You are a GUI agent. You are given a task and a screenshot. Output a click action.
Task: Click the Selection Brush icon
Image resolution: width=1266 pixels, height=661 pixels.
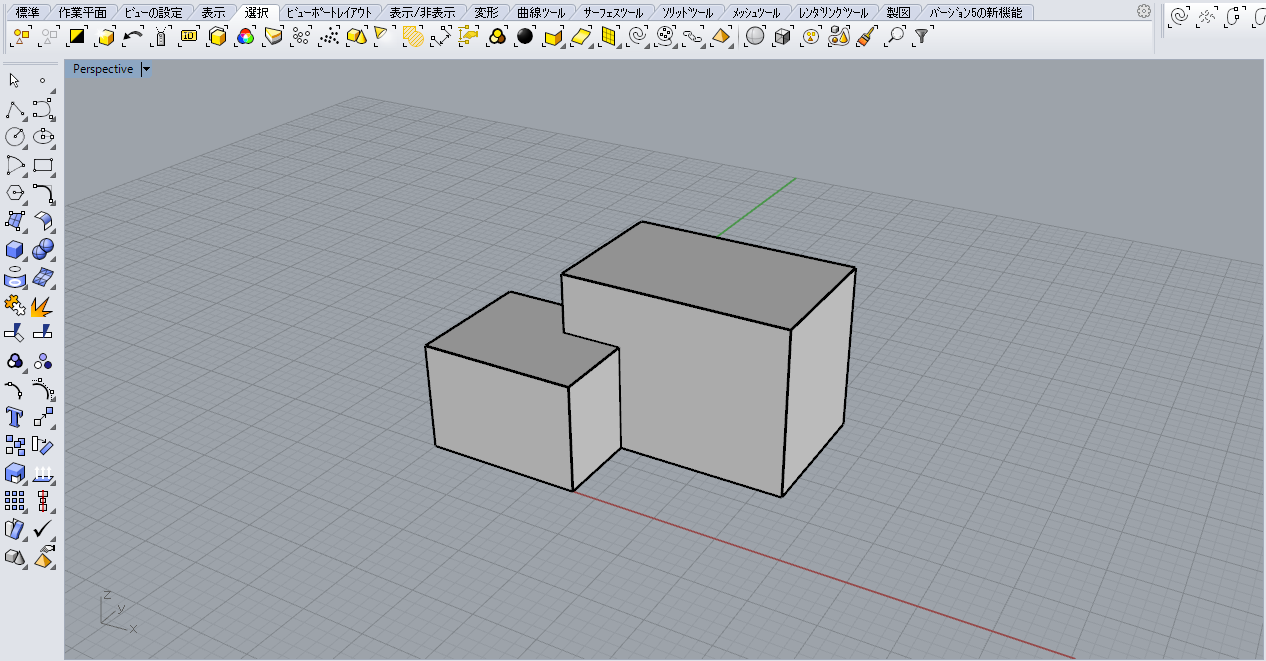click(868, 36)
